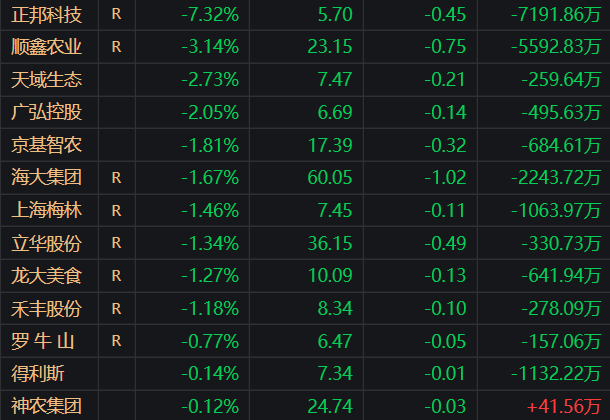Select stock name 立华股份
Screen dimensions: 610x420
pyautogui.click(x=46, y=243)
